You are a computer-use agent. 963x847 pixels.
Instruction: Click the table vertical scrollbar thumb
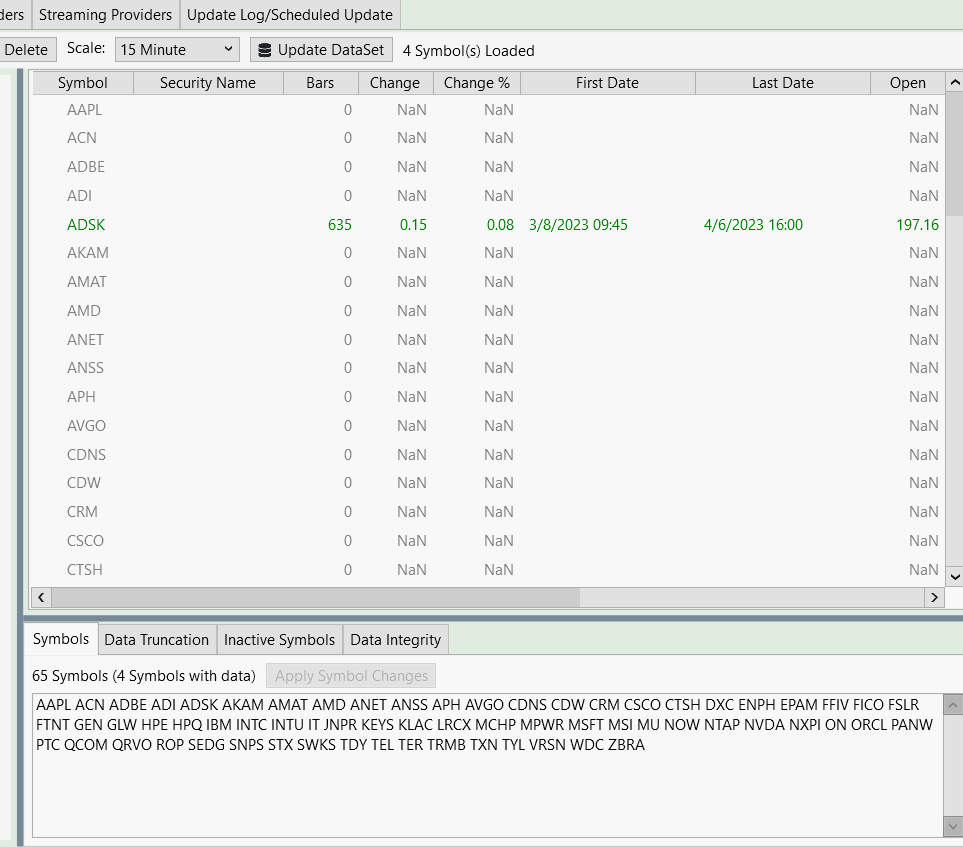tap(954, 154)
